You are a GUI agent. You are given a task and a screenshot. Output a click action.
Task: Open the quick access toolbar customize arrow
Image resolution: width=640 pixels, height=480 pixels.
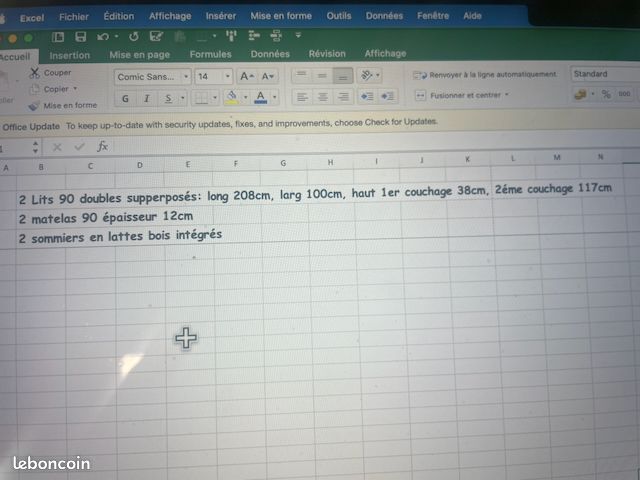(x=298, y=35)
